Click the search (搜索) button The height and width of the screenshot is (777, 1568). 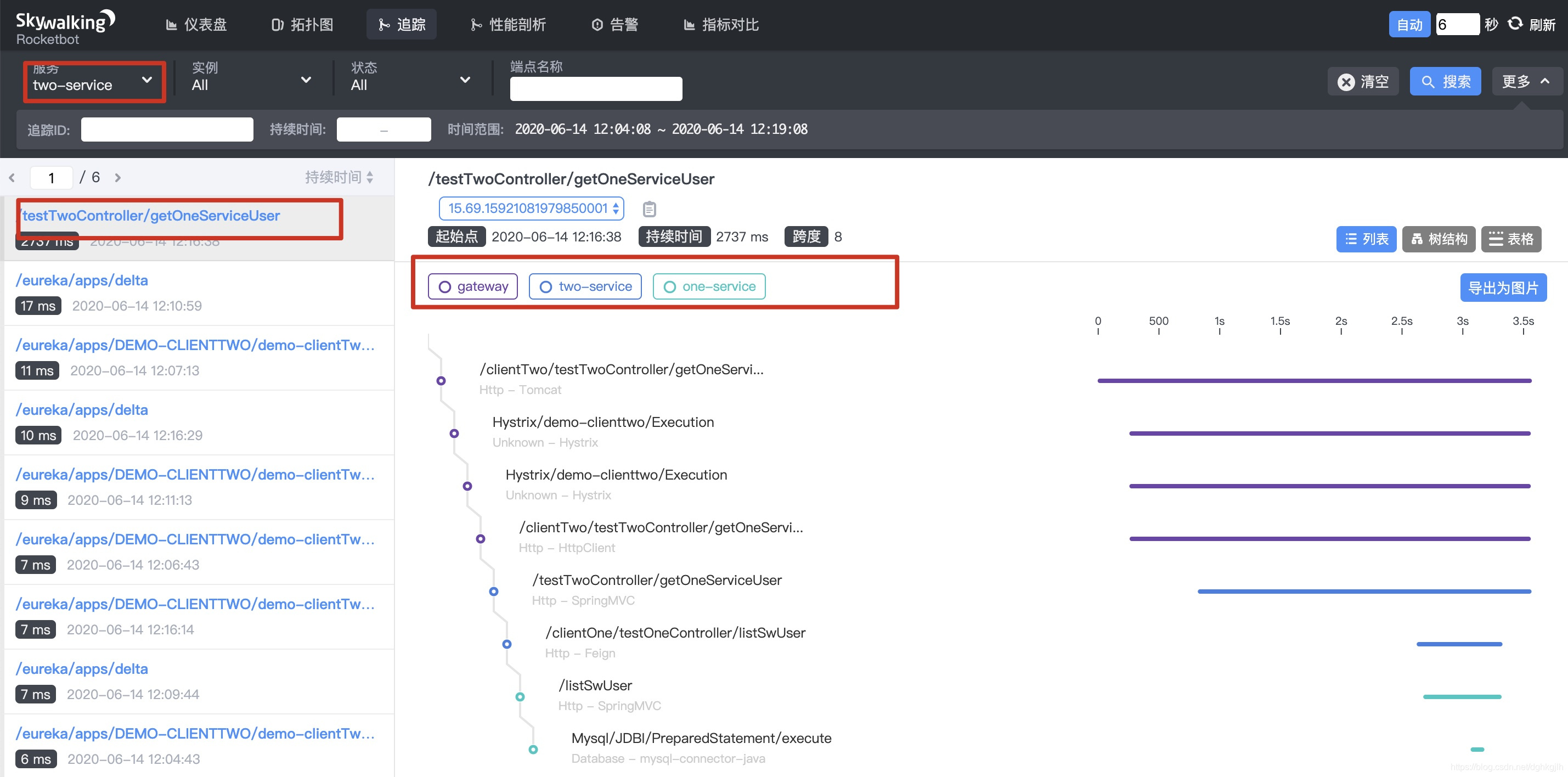click(x=1445, y=82)
